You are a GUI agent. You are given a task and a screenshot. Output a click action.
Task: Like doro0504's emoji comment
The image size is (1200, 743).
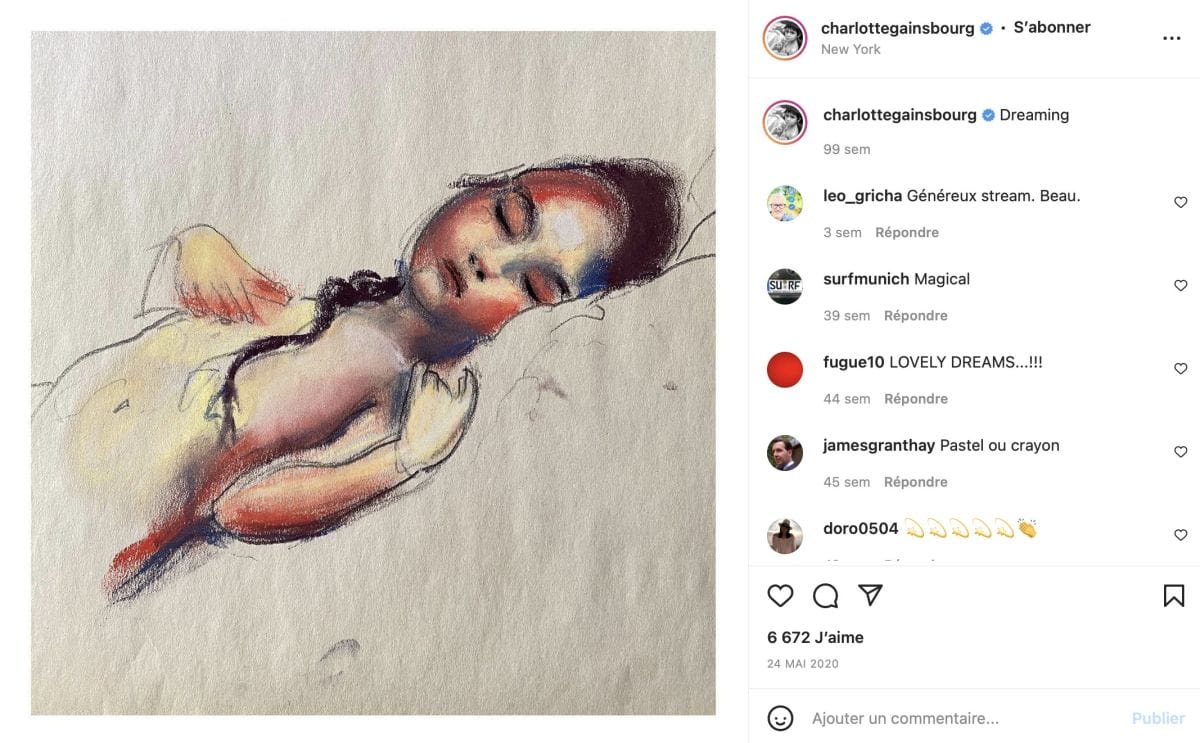(1180, 535)
